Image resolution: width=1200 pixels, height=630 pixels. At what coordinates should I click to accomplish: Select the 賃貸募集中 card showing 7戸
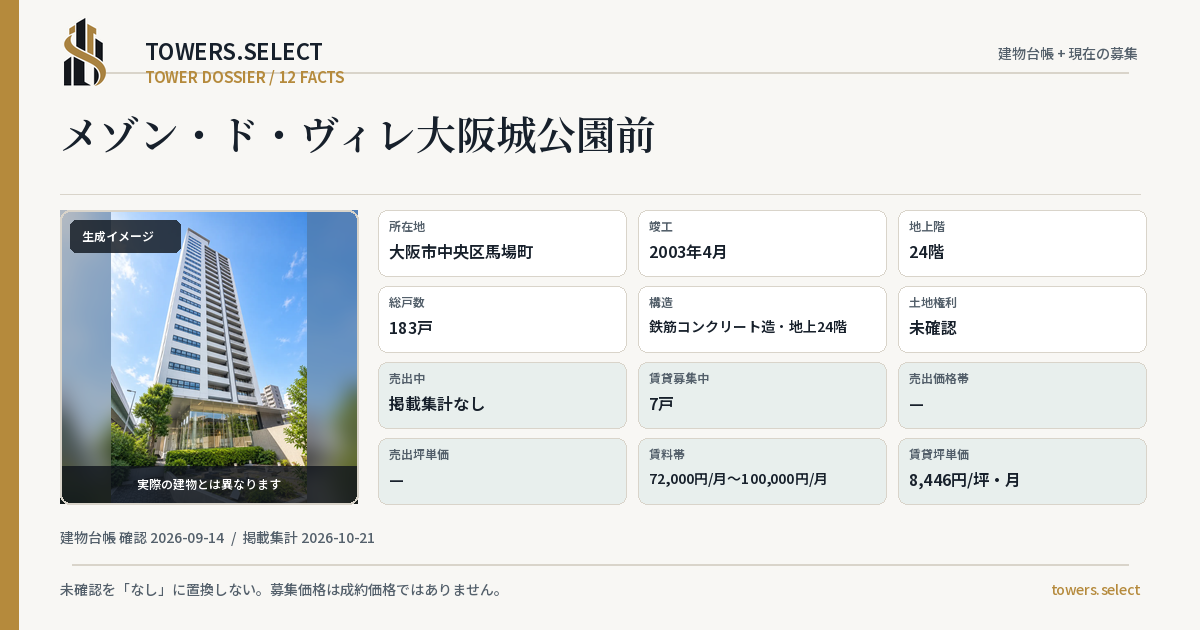click(x=762, y=395)
